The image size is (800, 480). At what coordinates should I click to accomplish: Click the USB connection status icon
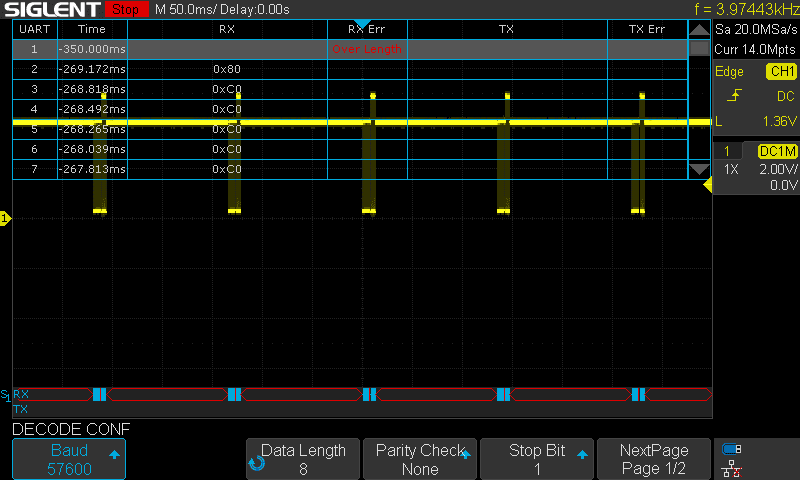tap(732, 449)
